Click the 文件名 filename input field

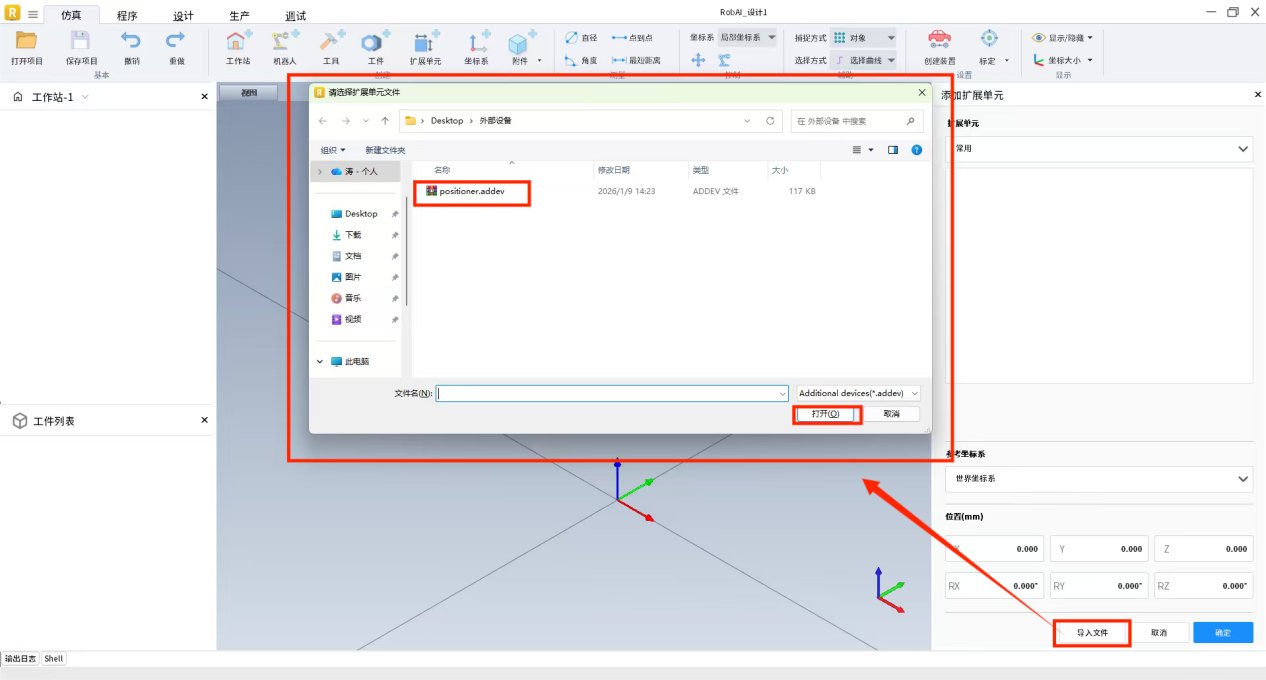(x=611, y=394)
